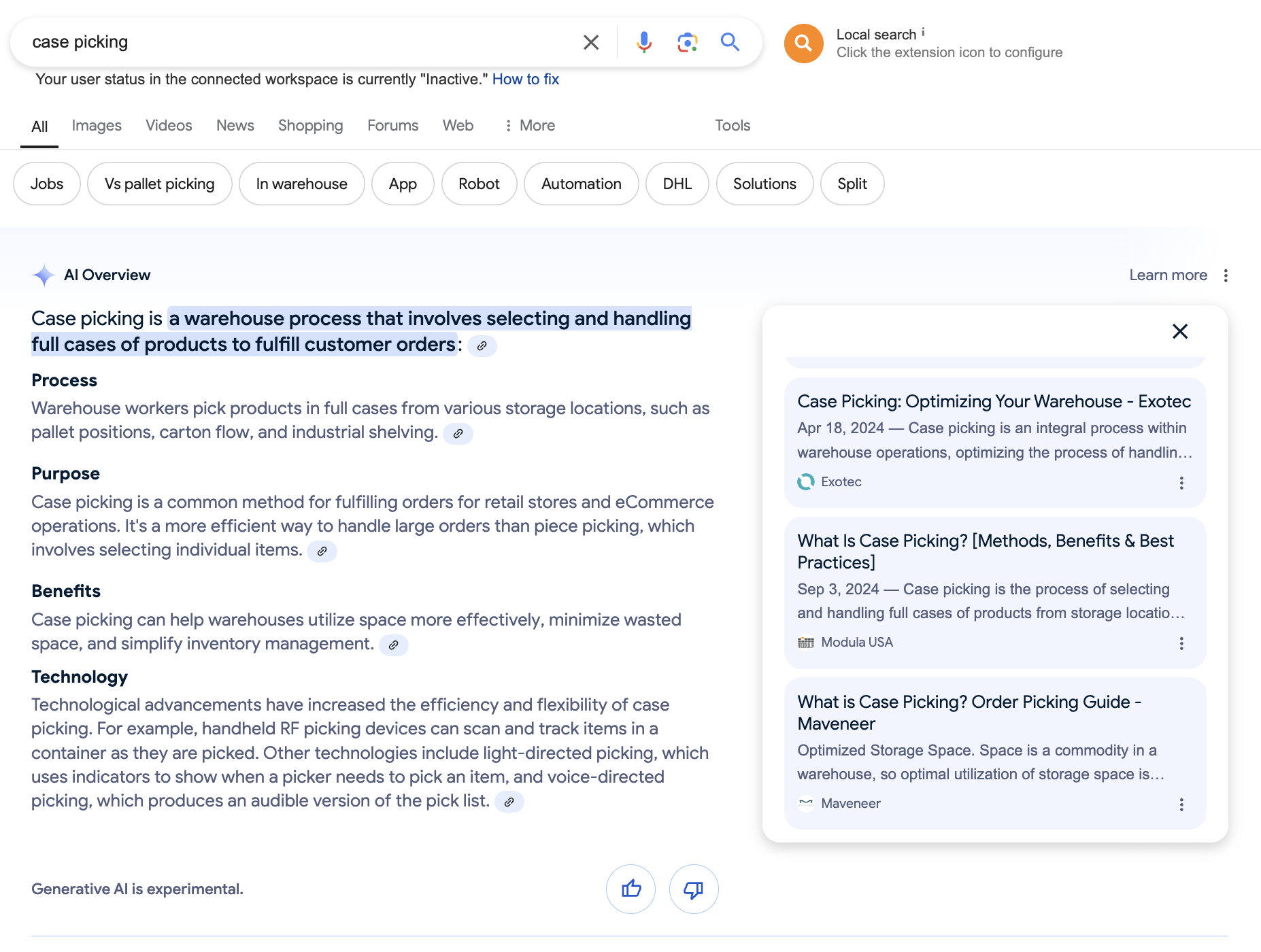Select the App filter chip
The width and height of the screenshot is (1261, 952).
(x=403, y=184)
